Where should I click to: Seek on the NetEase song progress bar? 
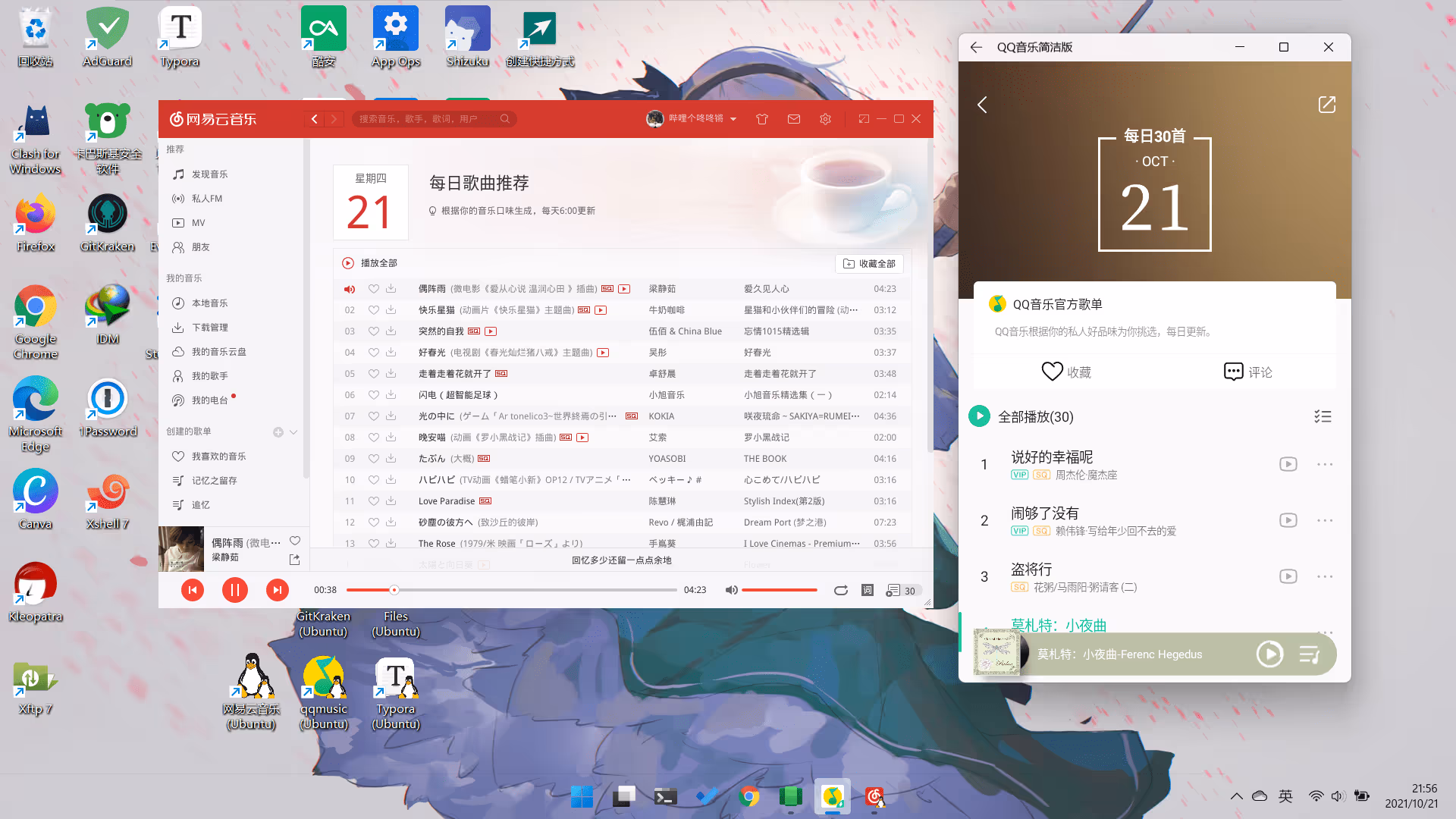click(x=512, y=590)
